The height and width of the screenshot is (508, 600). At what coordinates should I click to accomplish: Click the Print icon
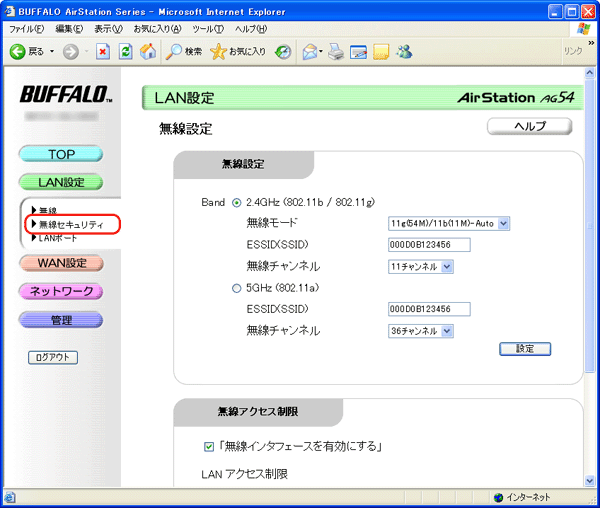(336, 51)
